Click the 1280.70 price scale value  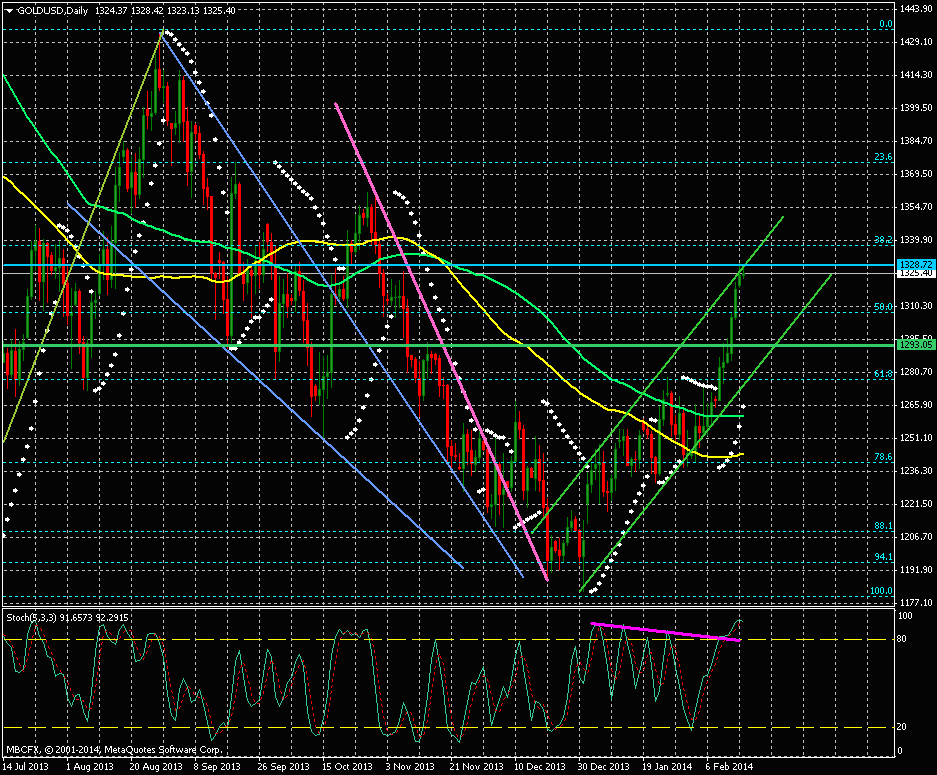(916, 372)
